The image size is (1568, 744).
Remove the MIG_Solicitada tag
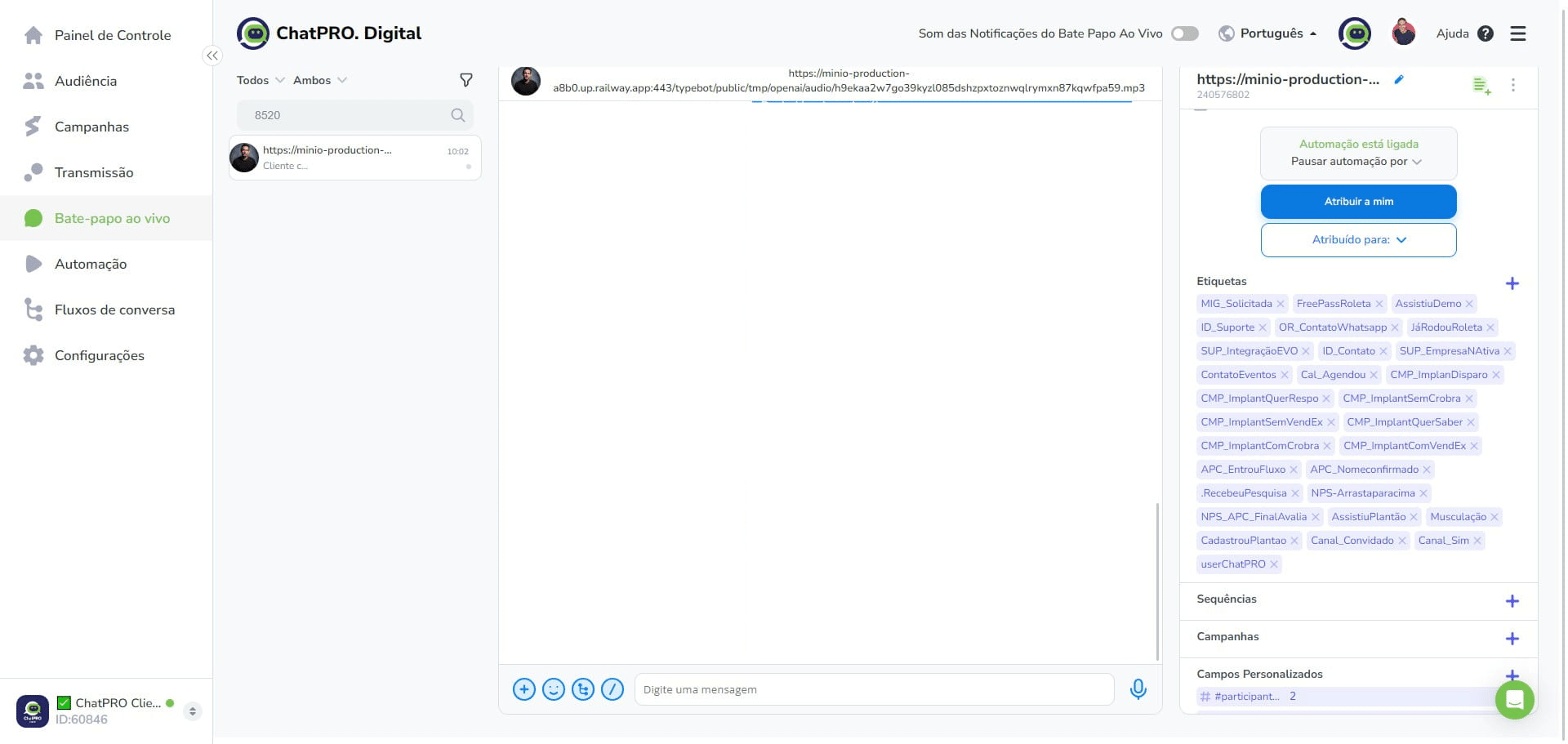click(1281, 304)
